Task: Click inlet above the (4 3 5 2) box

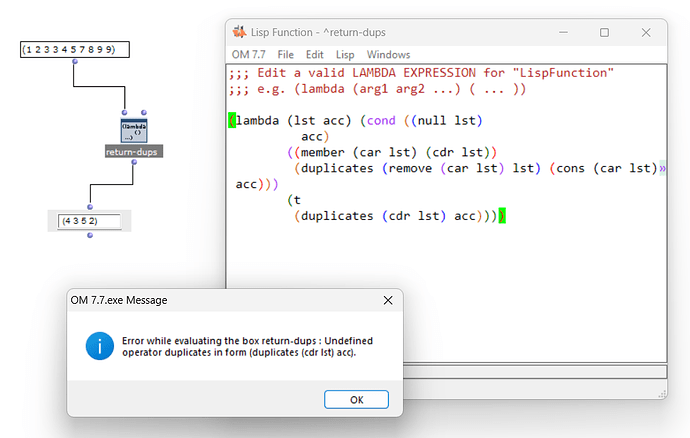Action: pyautogui.click(x=90, y=207)
